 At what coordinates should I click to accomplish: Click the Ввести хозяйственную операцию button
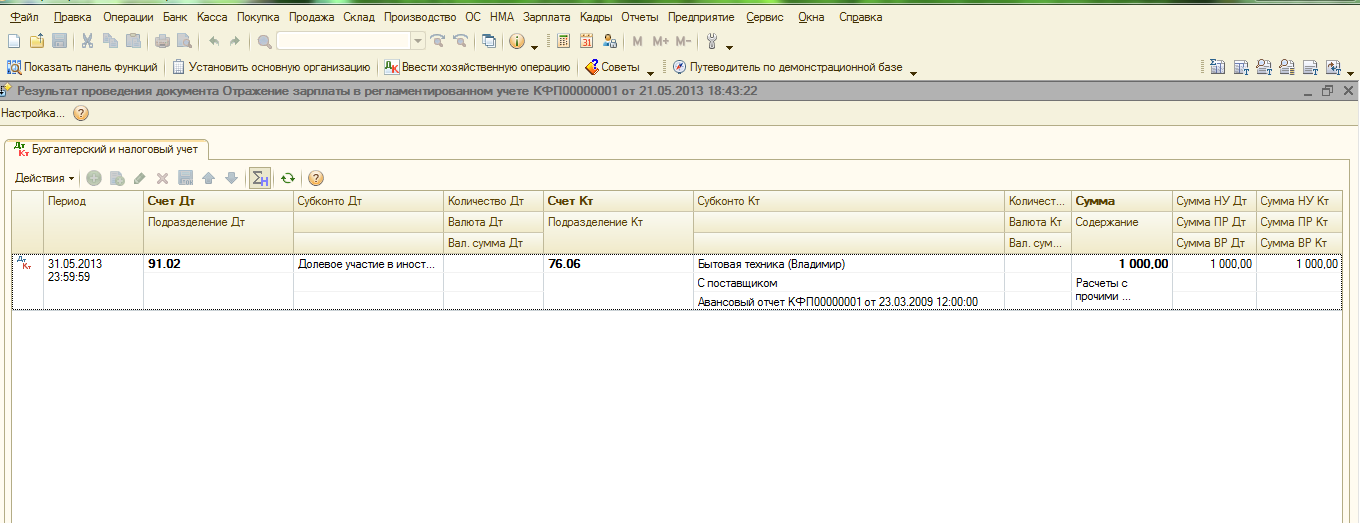pos(478,67)
